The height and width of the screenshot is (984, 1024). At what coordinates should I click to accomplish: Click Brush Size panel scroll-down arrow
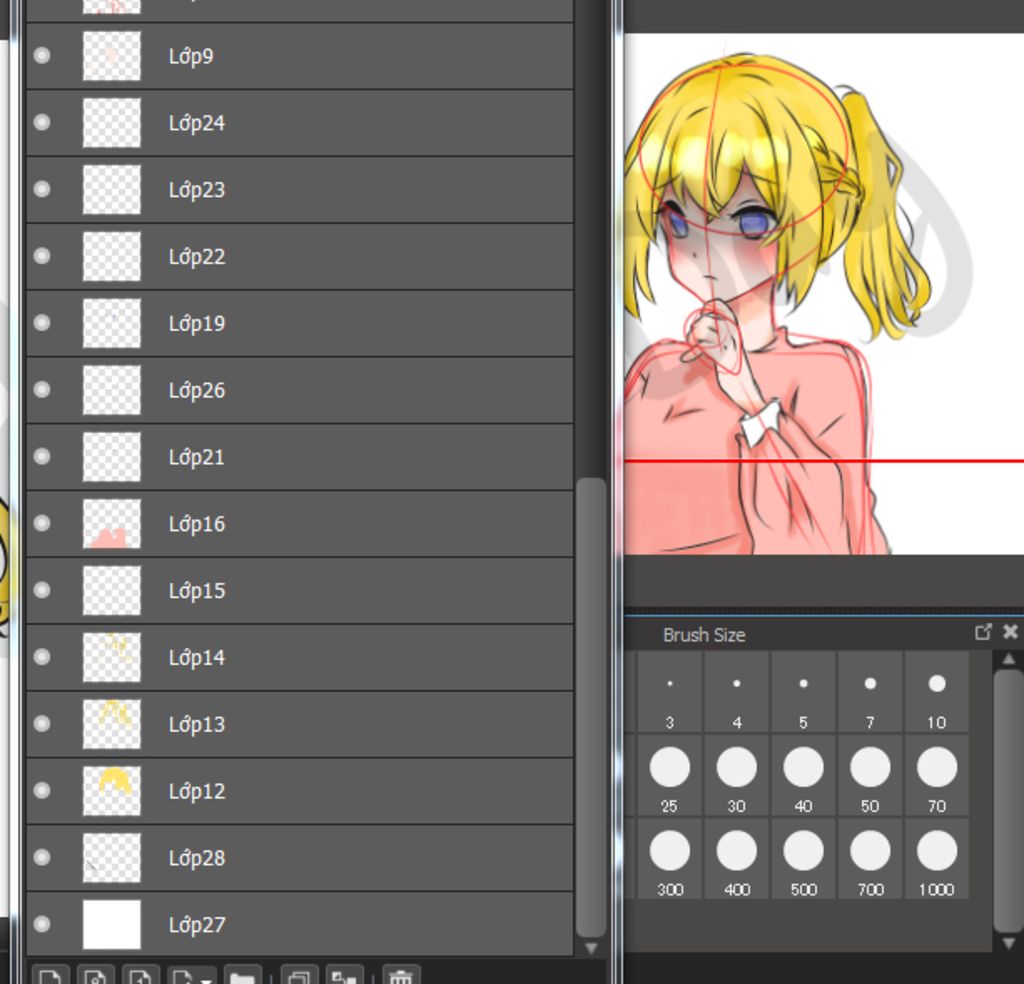[x=1008, y=943]
